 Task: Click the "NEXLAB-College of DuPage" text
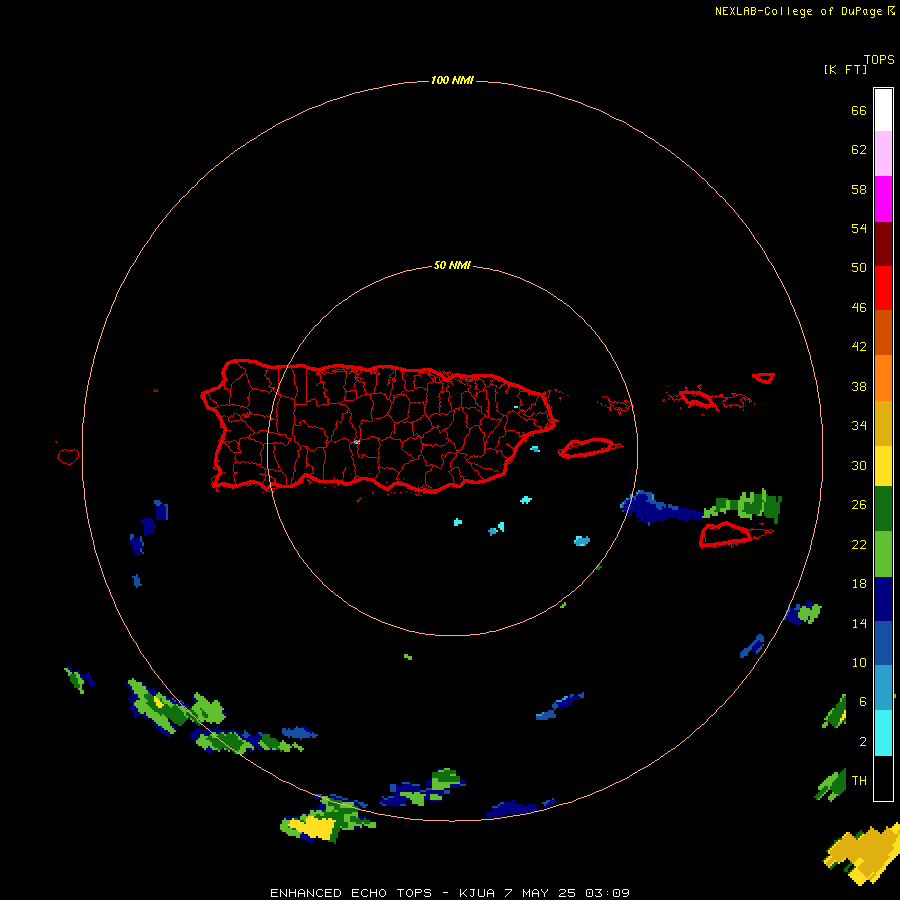(798, 11)
